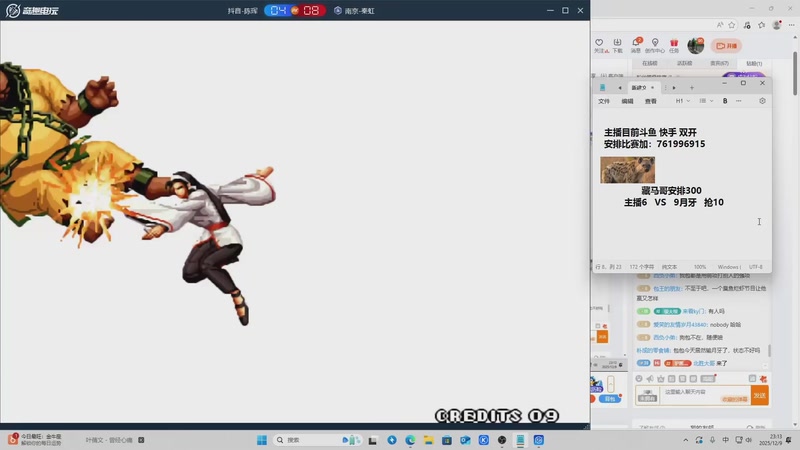Screen dimensions: 800x450
Task: Click the volume icon in the system tray
Action: pos(748,440)
